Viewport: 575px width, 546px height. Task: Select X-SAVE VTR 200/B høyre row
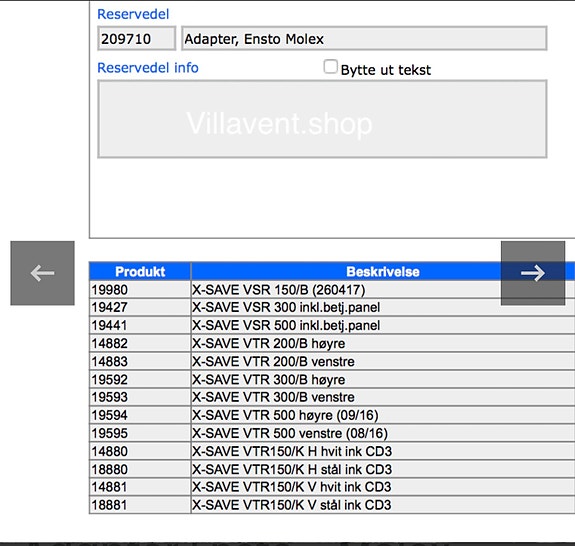click(x=332, y=343)
